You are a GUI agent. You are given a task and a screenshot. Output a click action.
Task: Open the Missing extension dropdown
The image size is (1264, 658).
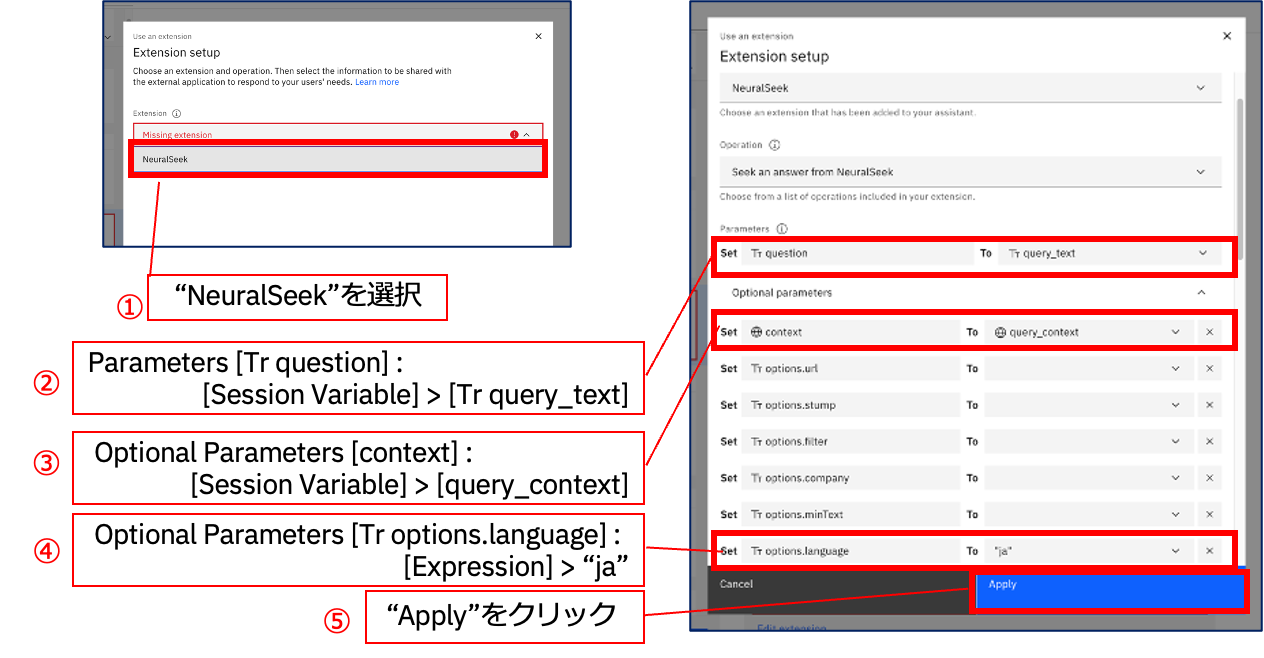[338, 134]
